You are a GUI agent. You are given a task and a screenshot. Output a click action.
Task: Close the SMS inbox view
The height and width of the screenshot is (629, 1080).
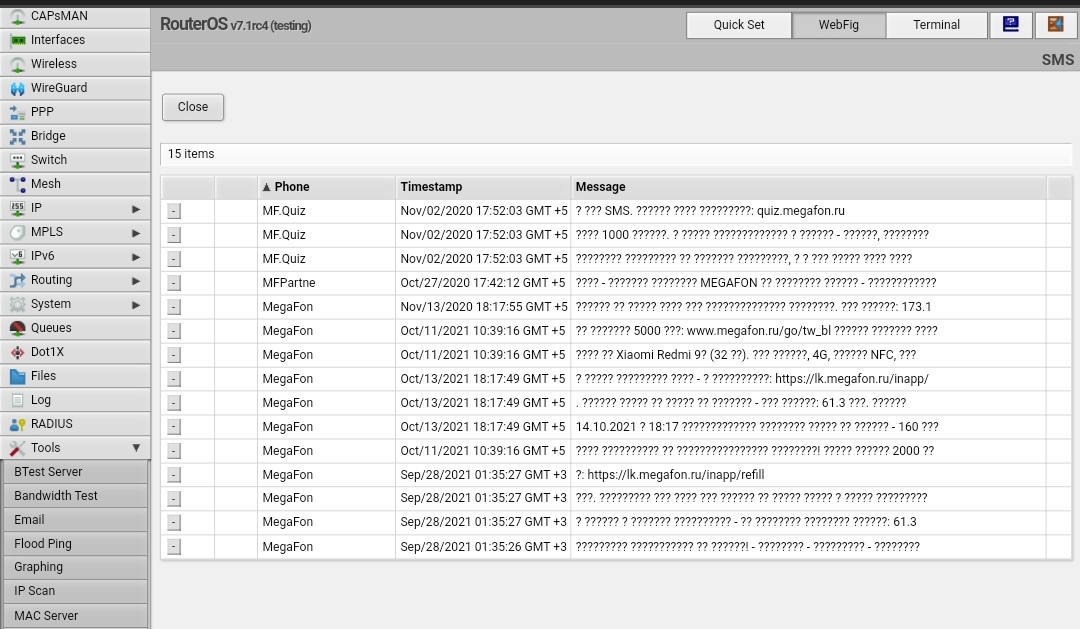coord(193,107)
